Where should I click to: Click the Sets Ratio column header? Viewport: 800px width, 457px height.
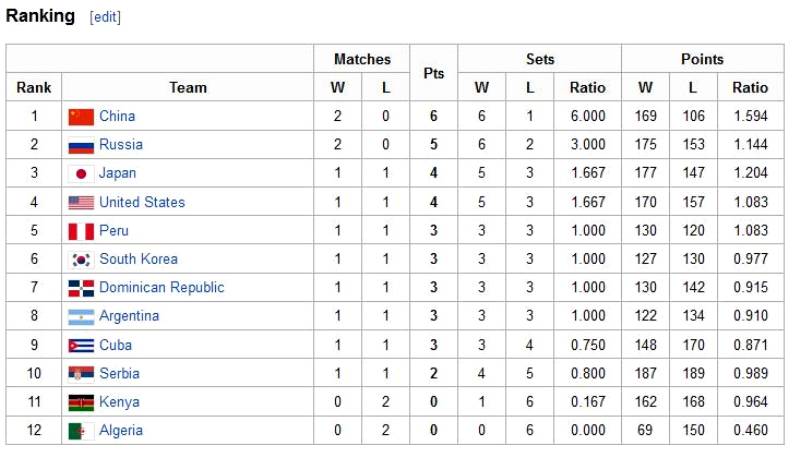pyautogui.click(x=587, y=87)
